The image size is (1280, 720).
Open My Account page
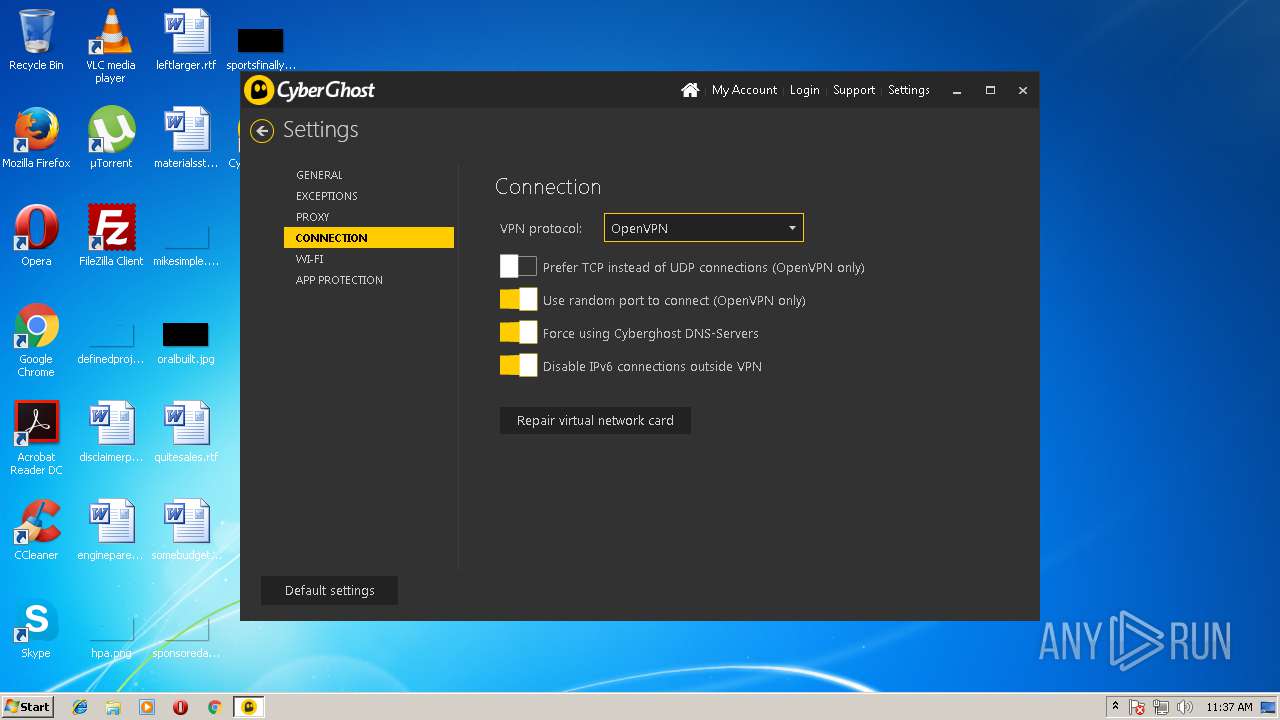(x=744, y=90)
